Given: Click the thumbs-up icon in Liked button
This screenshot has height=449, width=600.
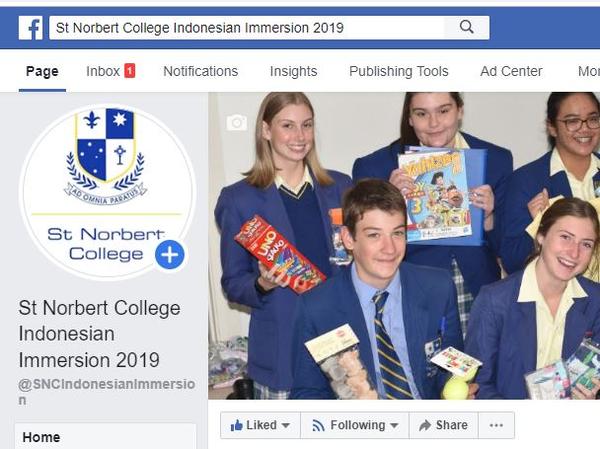Looking at the screenshot, I should (236, 425).
